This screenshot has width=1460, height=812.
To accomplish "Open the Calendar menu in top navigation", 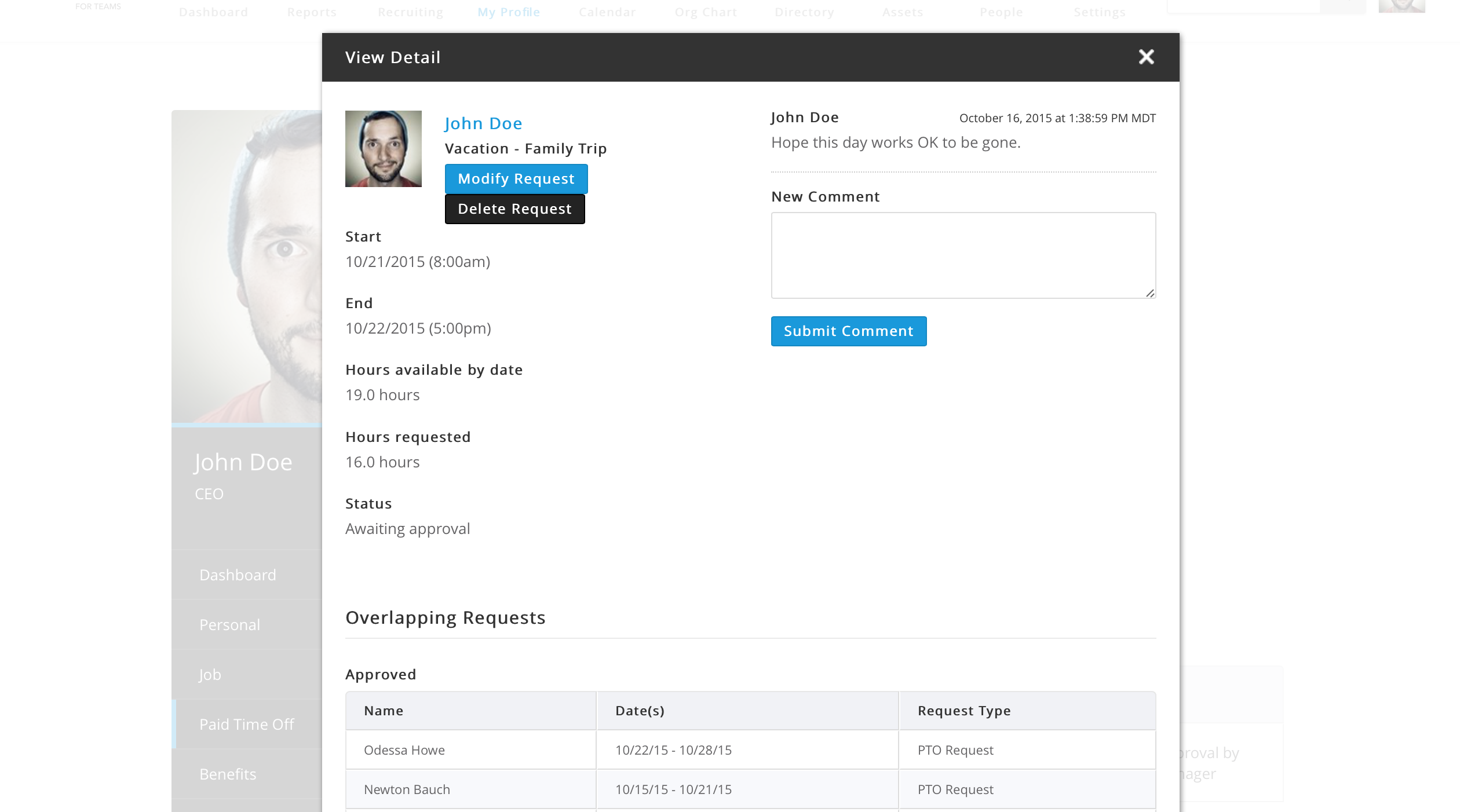I will [x=607, y=12].
